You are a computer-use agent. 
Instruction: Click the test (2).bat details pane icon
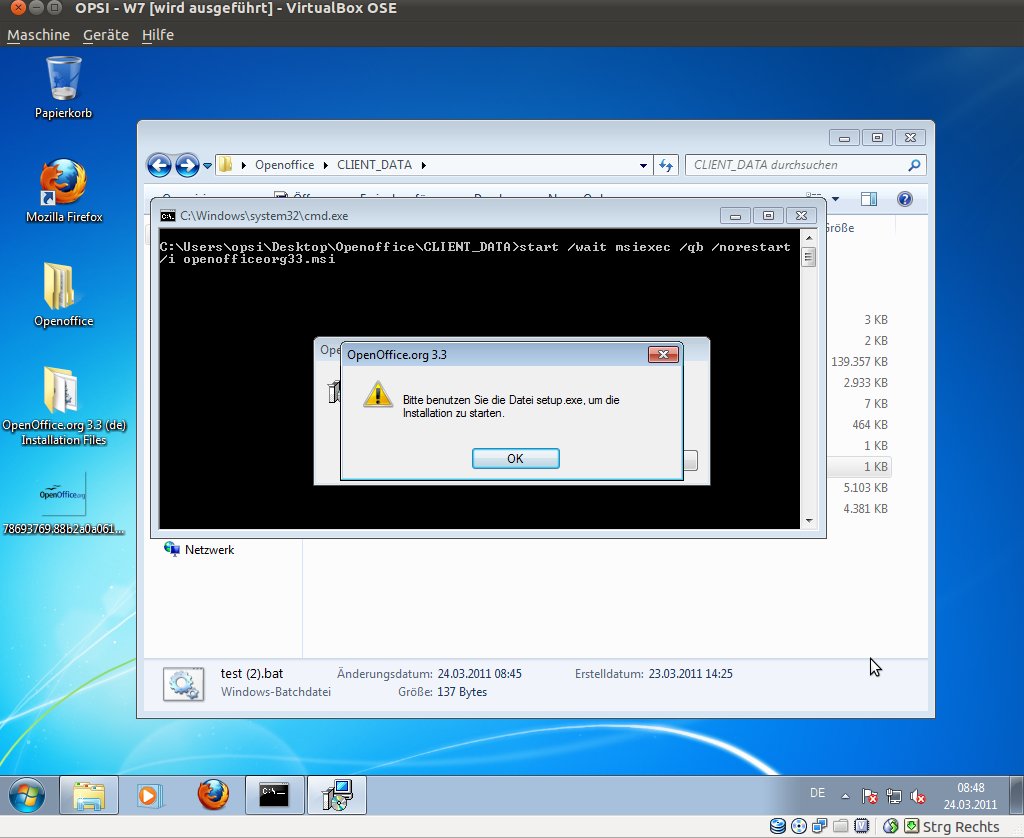(184, 684)
